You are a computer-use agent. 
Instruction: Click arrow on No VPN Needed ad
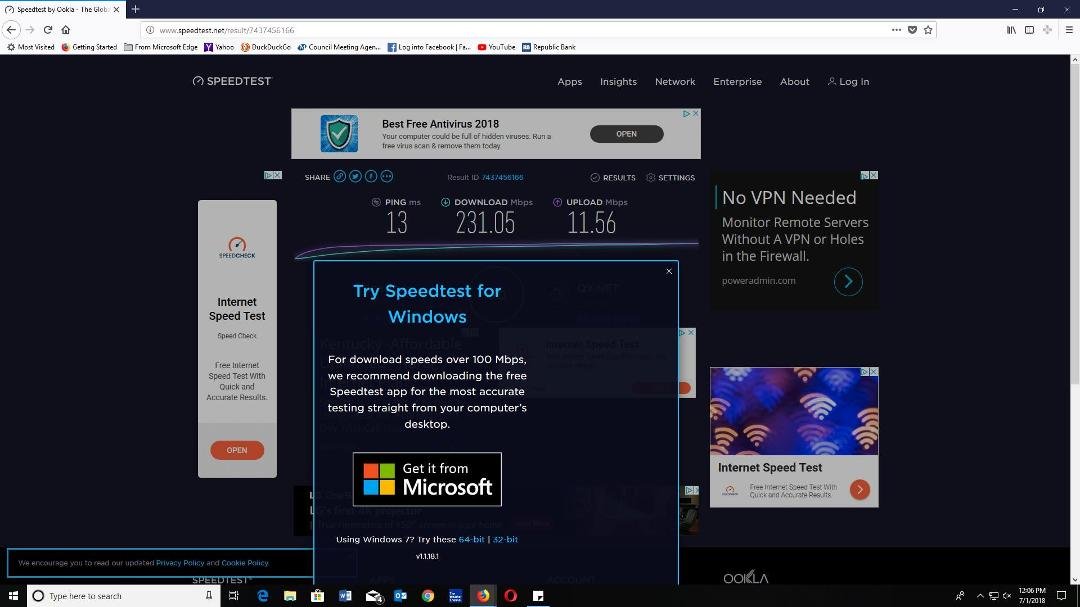(x=848, y=281)
